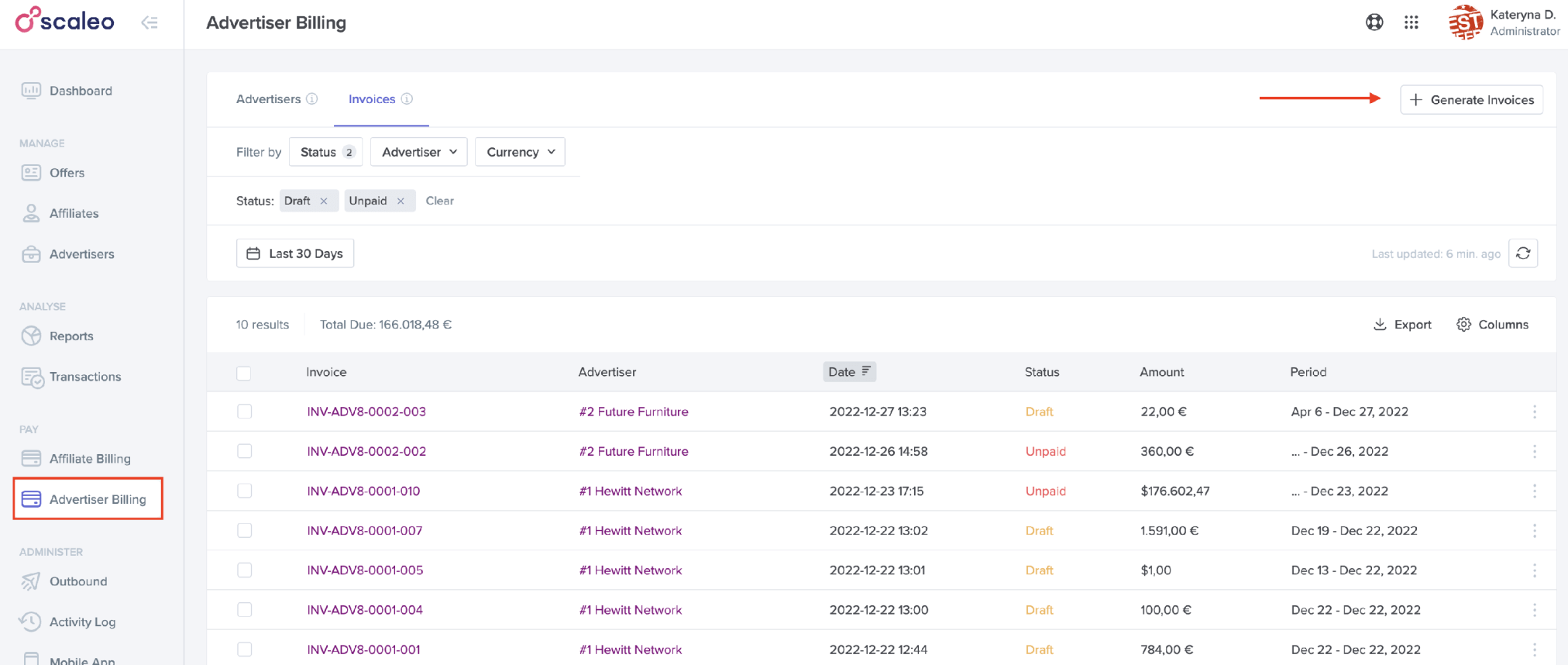Image resolution: width=1568 pixels, height=665 pixels.
Task: Click the Period column header
Action: (x=1308, y=372)
